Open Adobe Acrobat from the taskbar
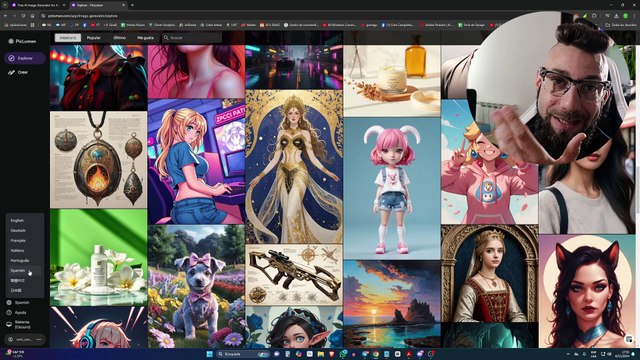The image size is (640, 360). click(x=409, y=354)
